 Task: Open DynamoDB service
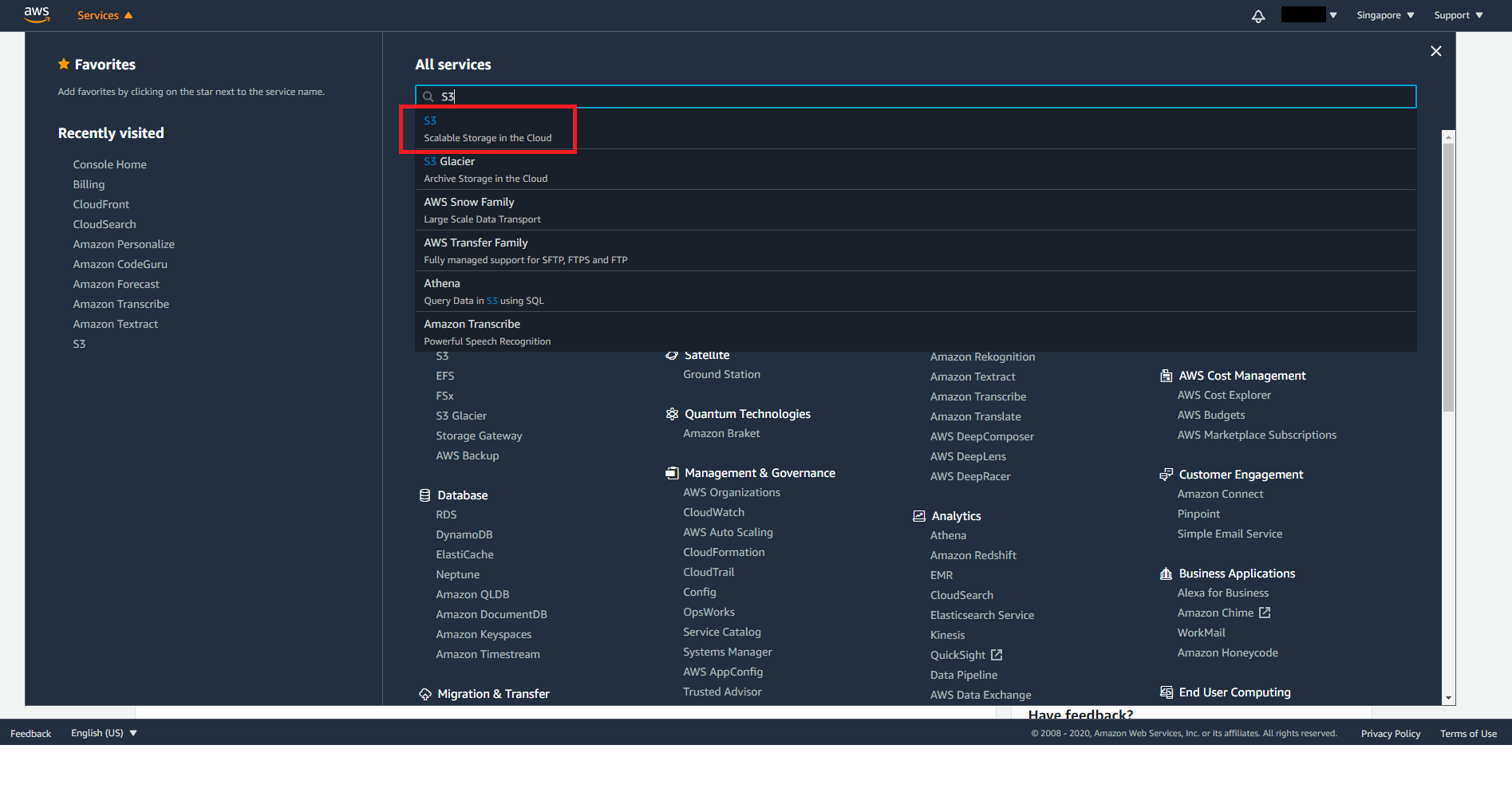coord(464,534)
